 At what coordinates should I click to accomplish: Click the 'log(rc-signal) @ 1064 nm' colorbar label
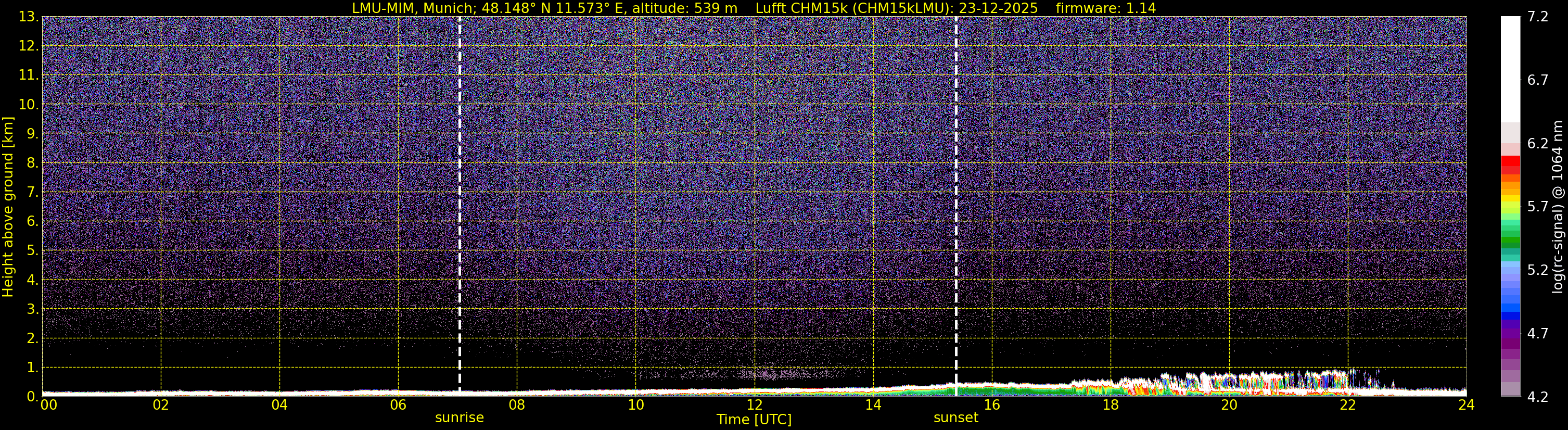[1558, 207]
